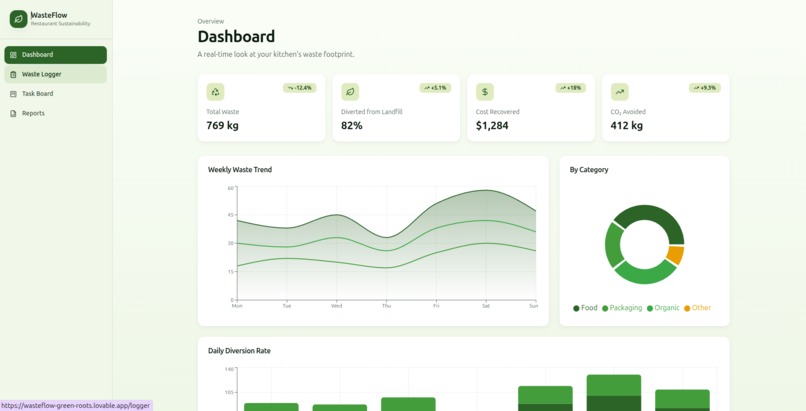Click the Waste Logger clipboard icon
806x411 pixels.
[13, 74]
